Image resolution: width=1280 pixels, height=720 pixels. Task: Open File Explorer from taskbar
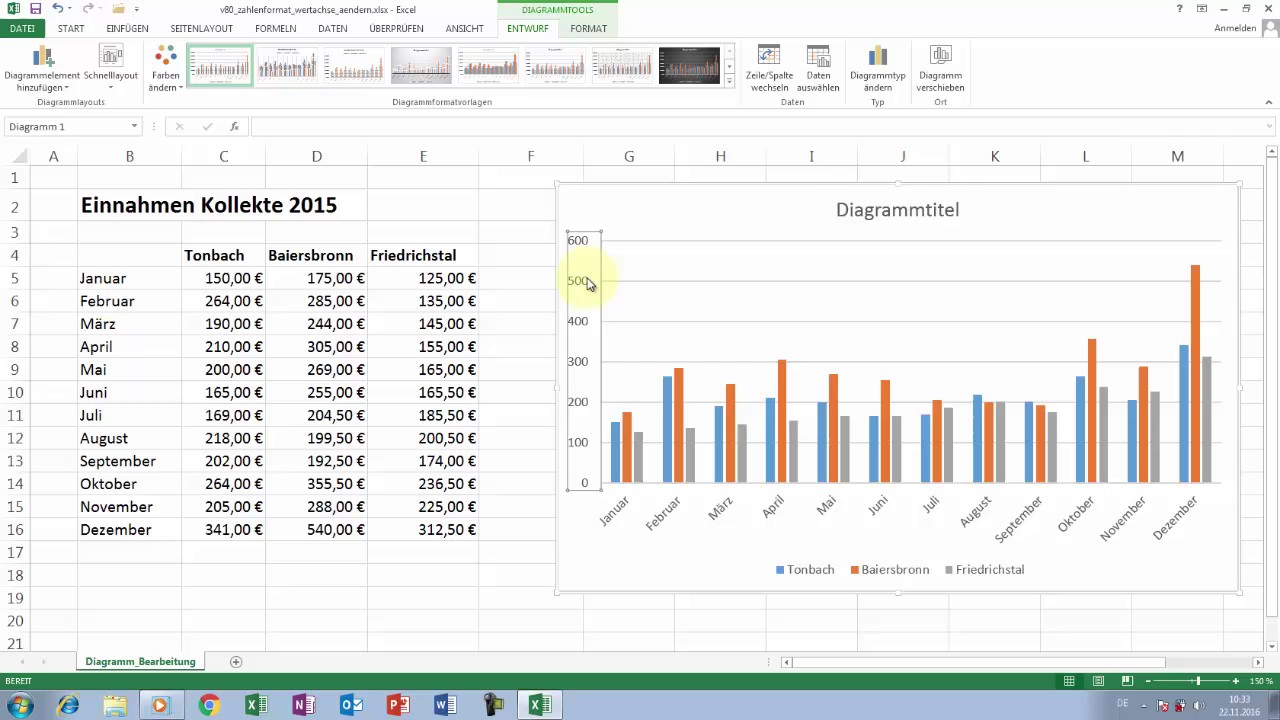[113, 706]
